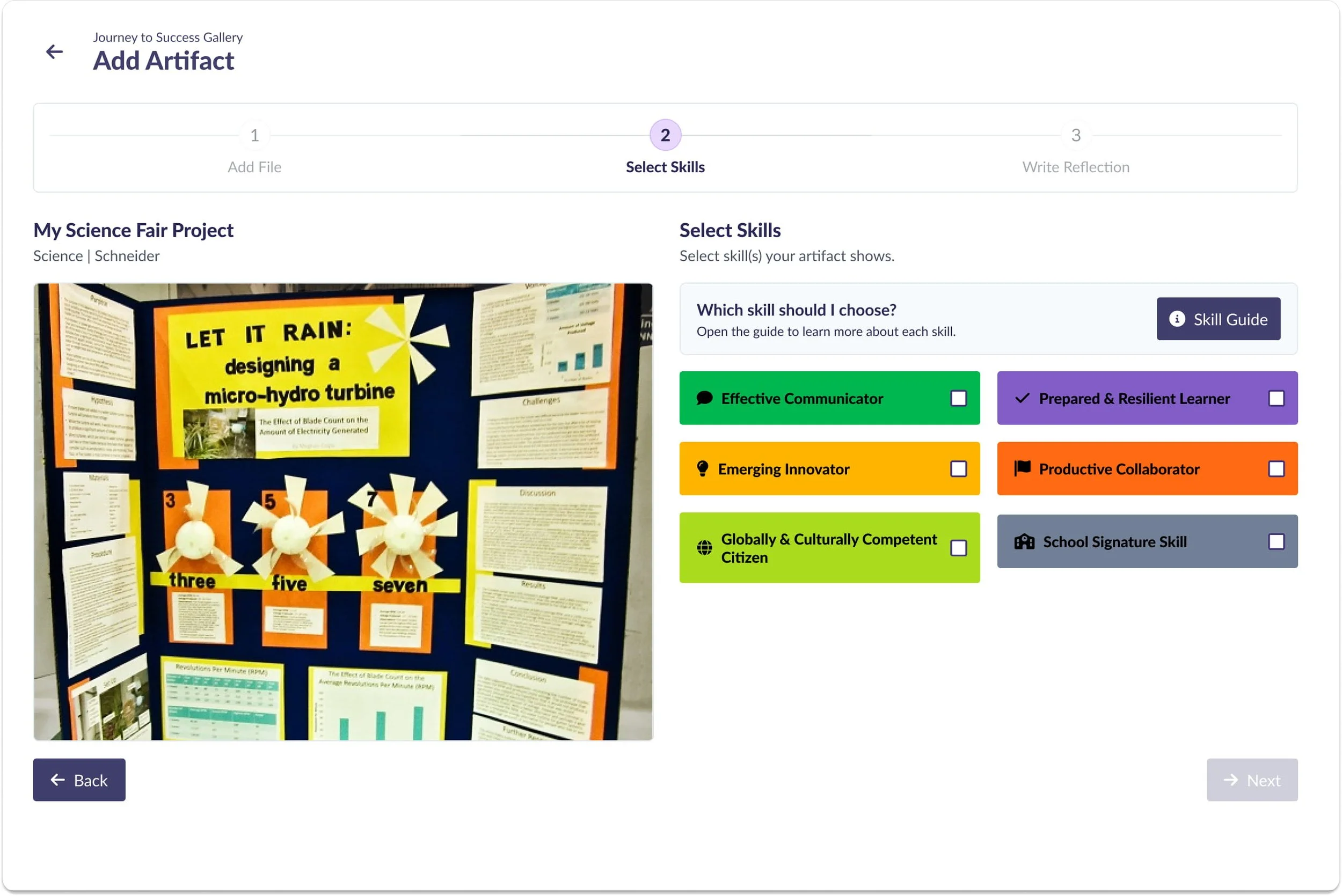Enable the Prepared & Resilient Learner checkbox

[x=1277, y=398]
